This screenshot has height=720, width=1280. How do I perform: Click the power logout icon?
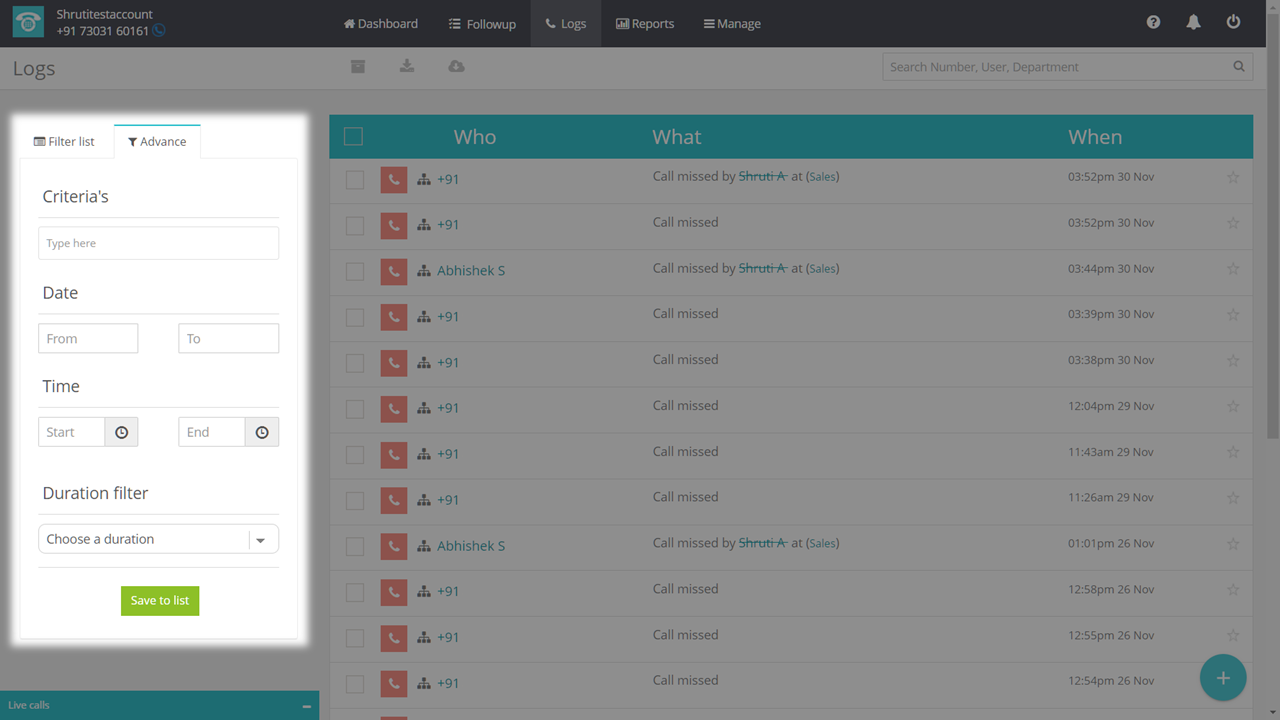1233,22
